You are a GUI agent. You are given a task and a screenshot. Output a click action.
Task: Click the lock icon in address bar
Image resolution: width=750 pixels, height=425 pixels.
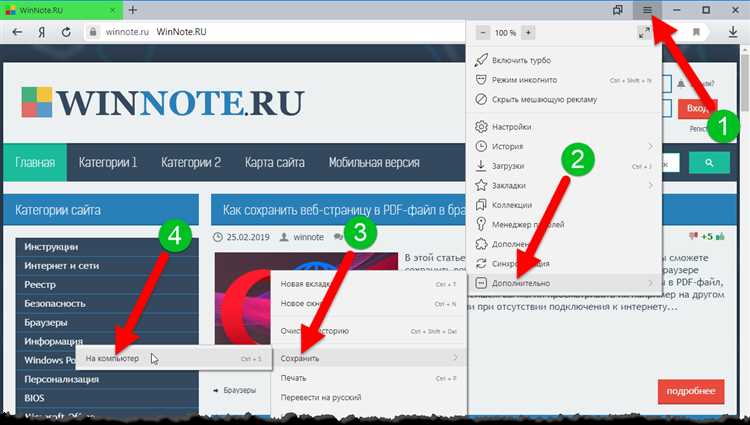[x=93, y=32]
